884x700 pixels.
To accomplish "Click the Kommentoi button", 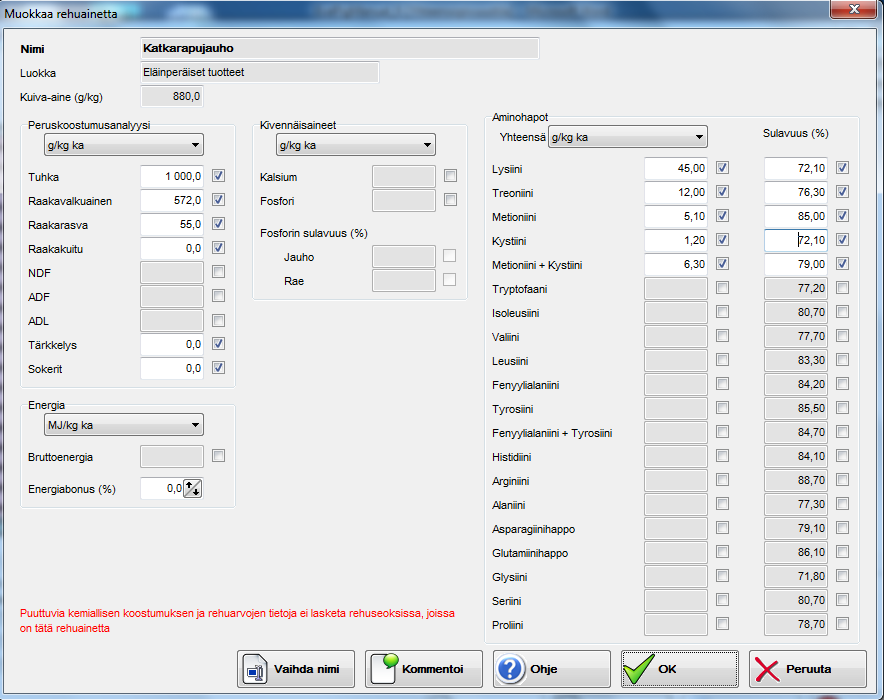I will tap(424, 669).
